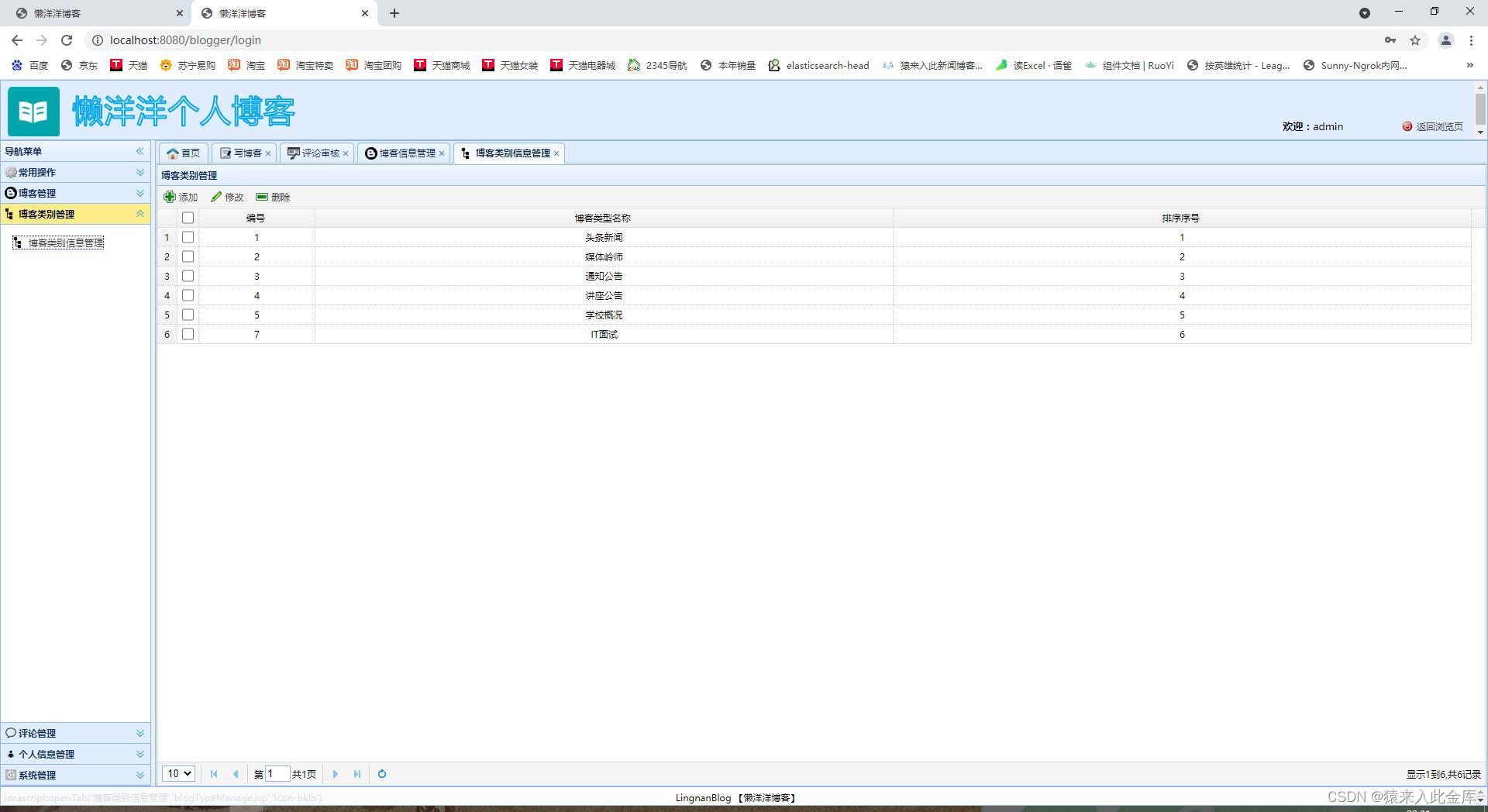Sort by 排序序号 column header
Viewport: 1488px width, 812px height.
click(x=1181, y=218)
